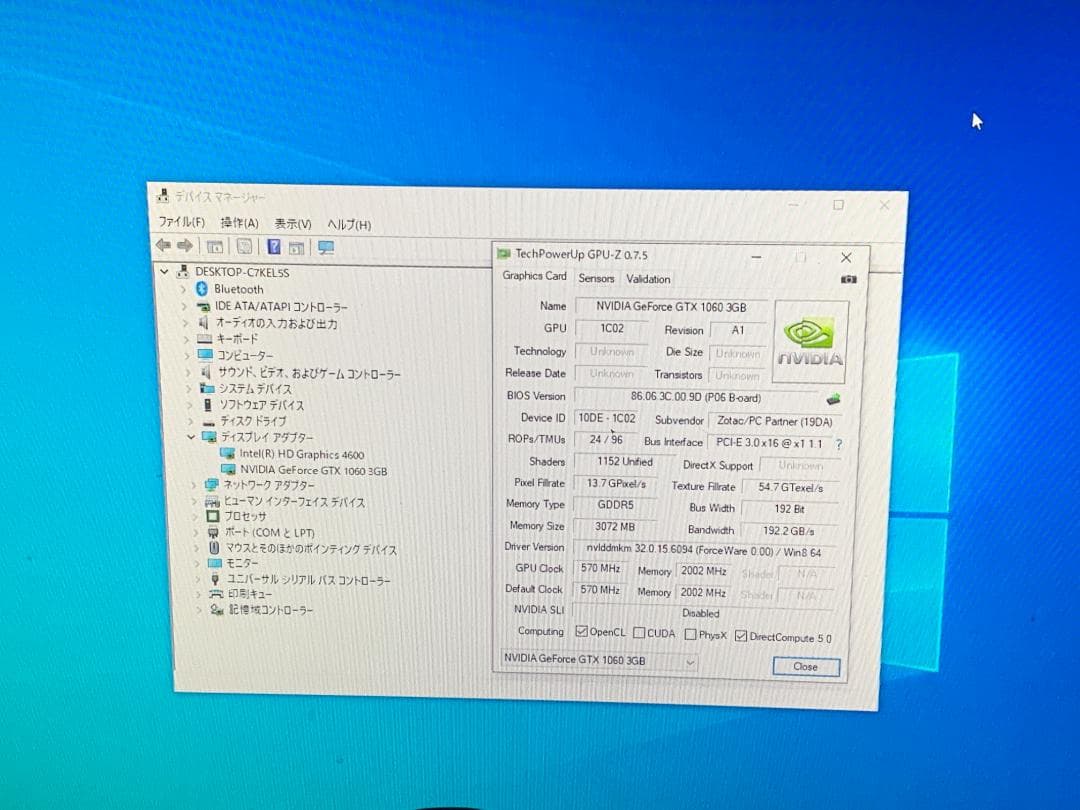Click the Memory Size value 3072 MB
Image resolution: width=1080 pixels, height=810 pixels.
615,526
